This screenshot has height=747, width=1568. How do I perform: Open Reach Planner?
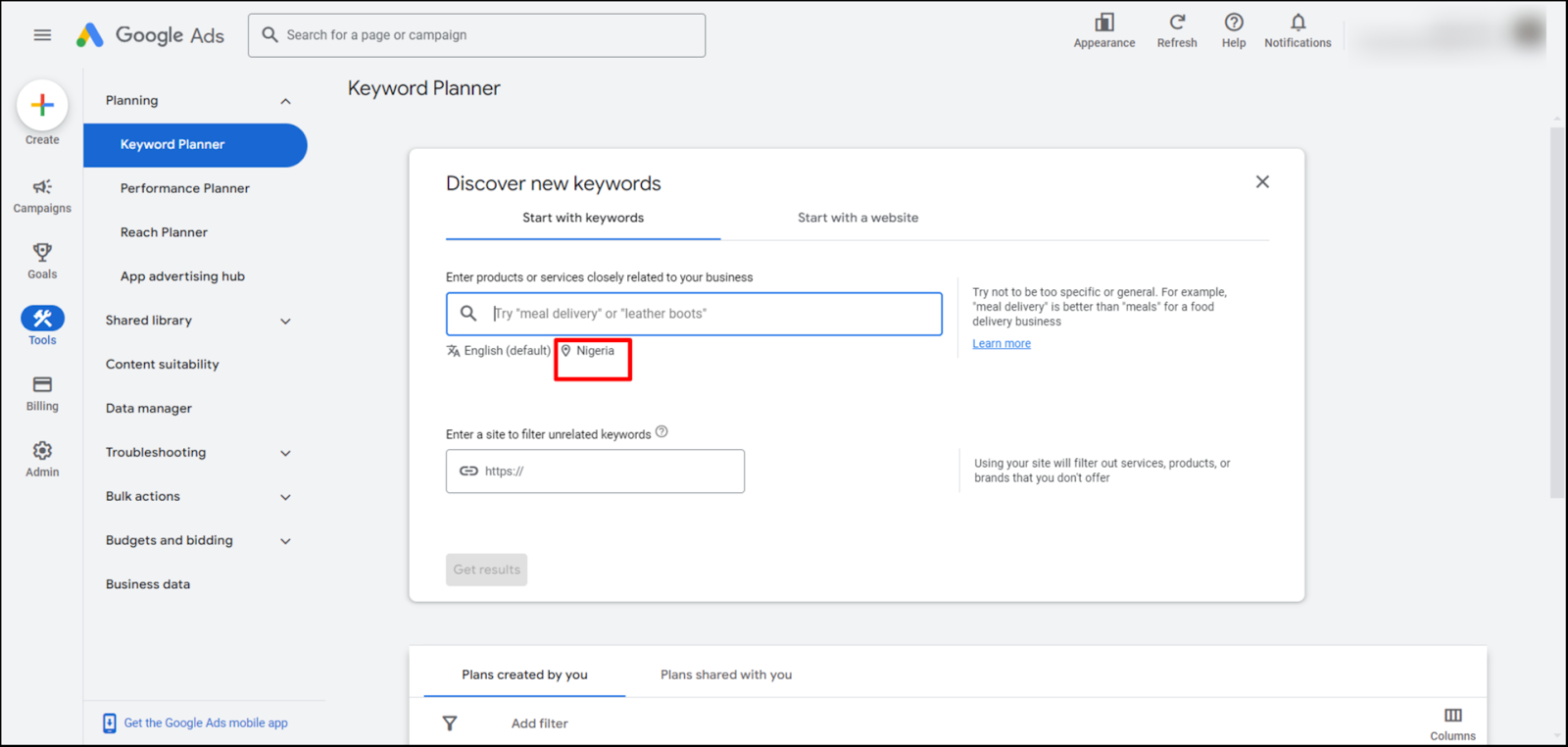point(164,232)
